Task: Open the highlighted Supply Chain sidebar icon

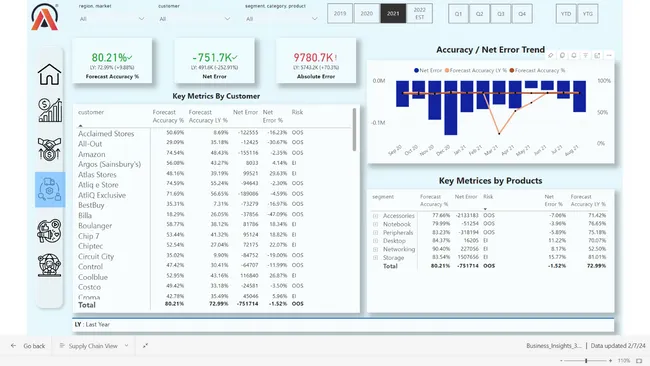Action: pos(50,189)
